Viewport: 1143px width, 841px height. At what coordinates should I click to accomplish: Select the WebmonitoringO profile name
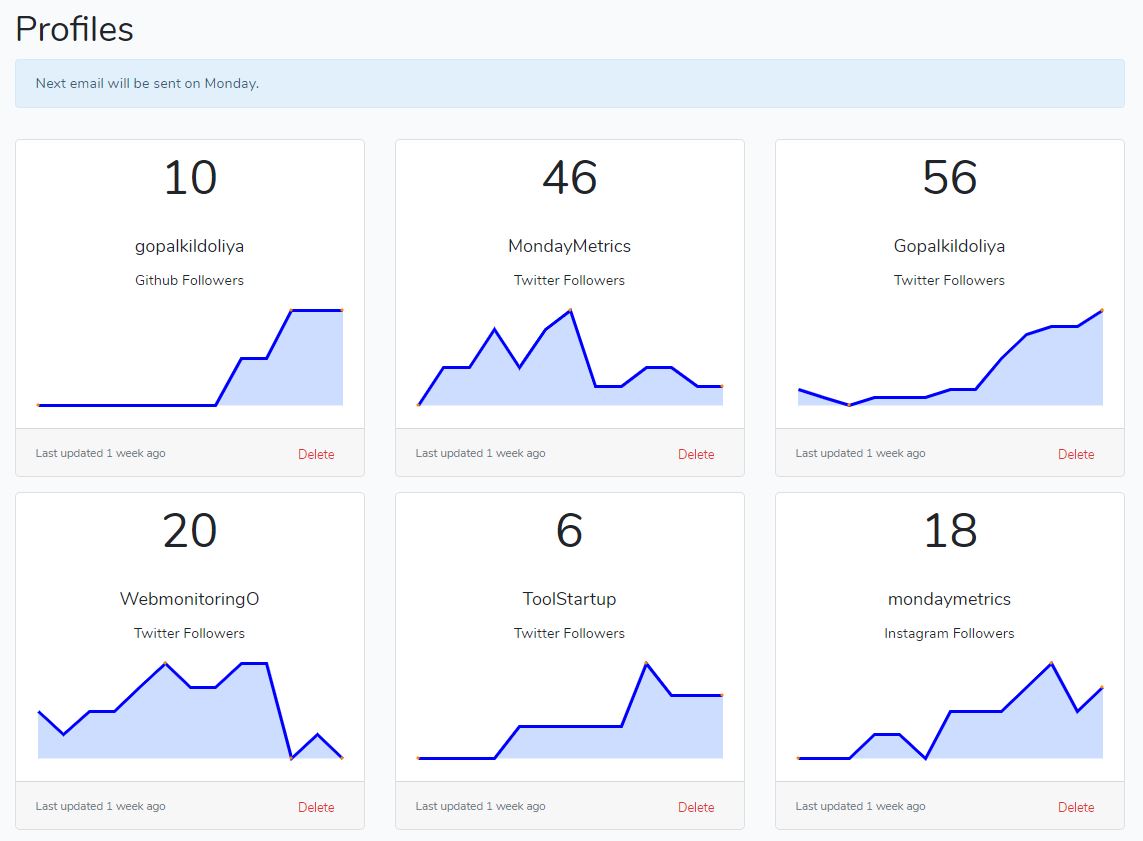pyautogui.click(x=190, y=599)
